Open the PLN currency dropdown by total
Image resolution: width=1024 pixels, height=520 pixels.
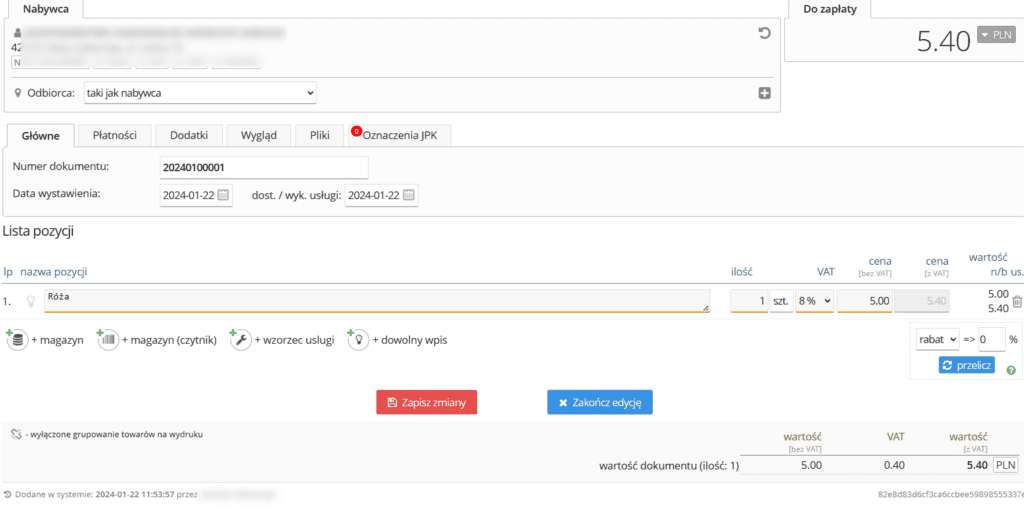(995, 35)
